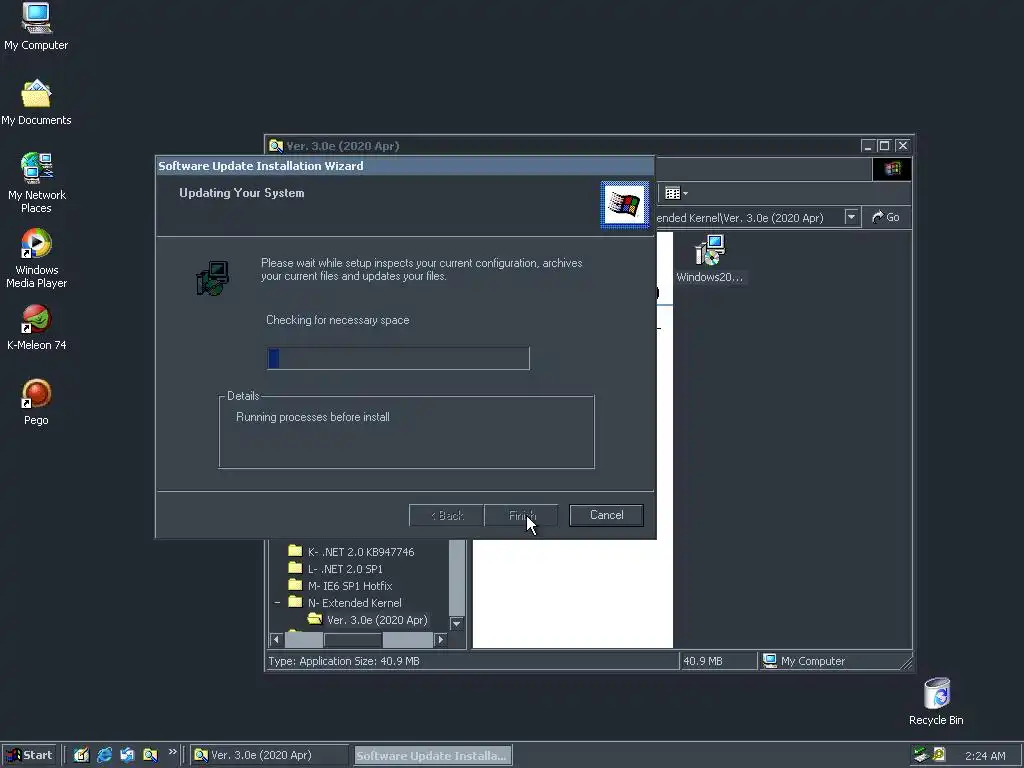Click 'Checking for necessary space' label
The width and height of the screenshot is (1024, 768).
point(338,320)
